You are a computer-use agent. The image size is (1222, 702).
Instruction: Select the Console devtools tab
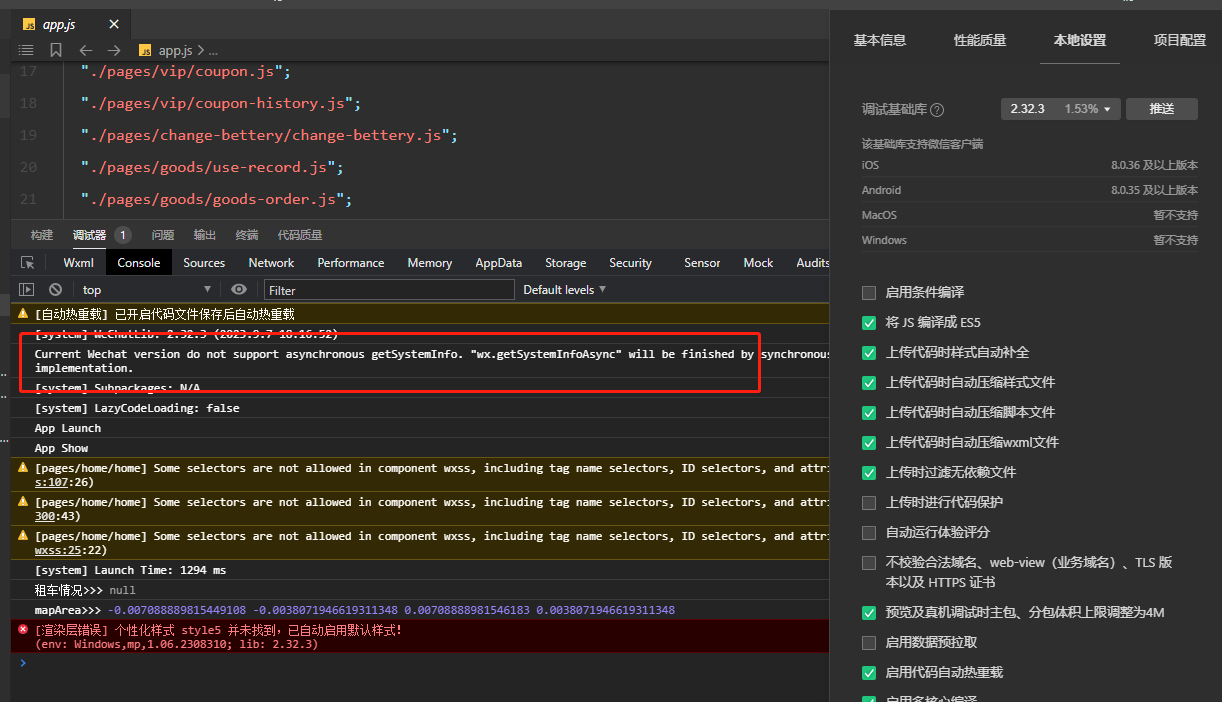tap(139, 263)
